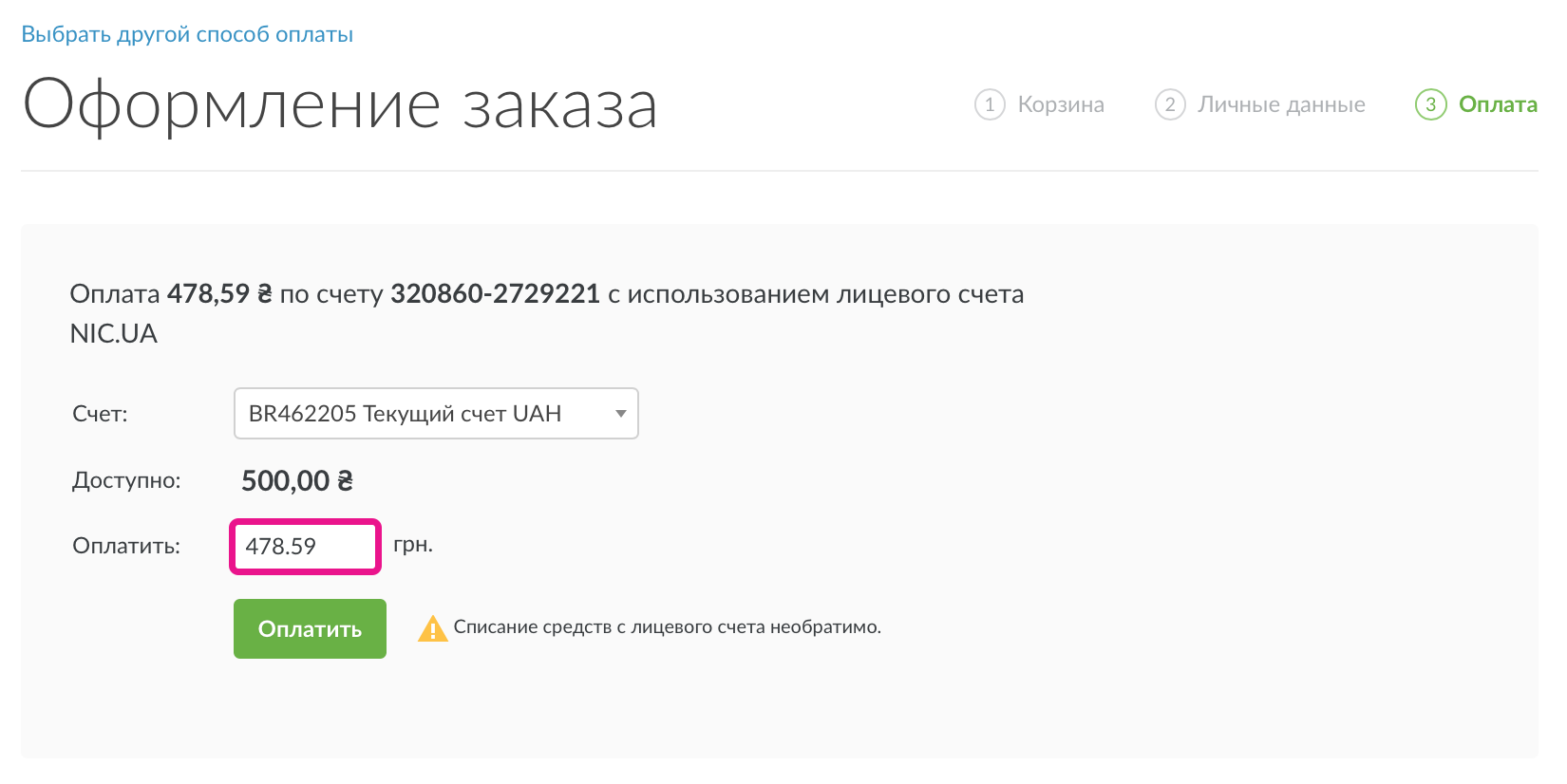
Task: Click the step 2 circle icon
Action: tap(1170, 104)
